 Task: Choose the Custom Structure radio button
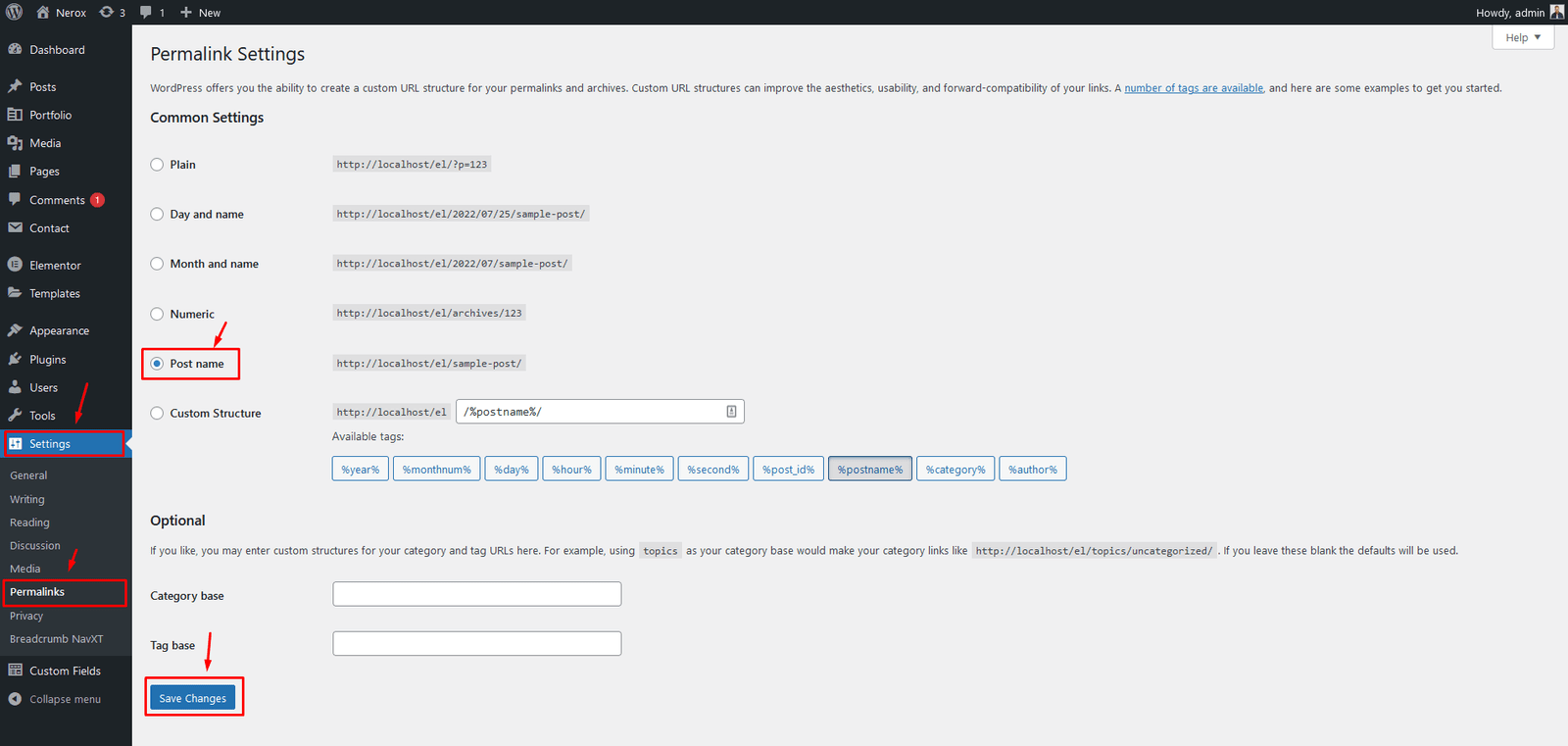pyautogui.click(x=157, y=413)
